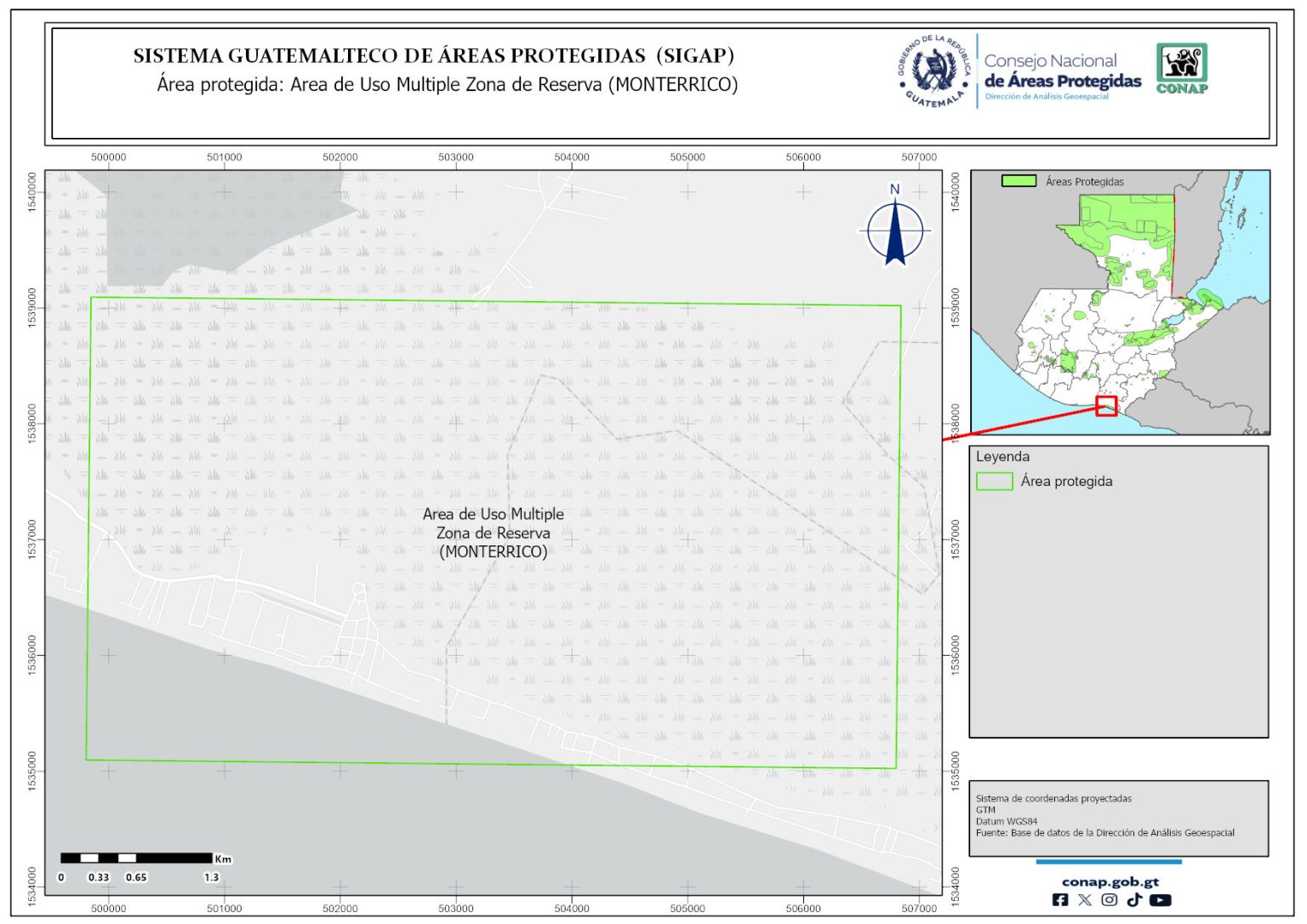The height and width of the screenshot is (924, 1307).
Task: Click the Monterrico map center label
Action: (x=494, y=533)
